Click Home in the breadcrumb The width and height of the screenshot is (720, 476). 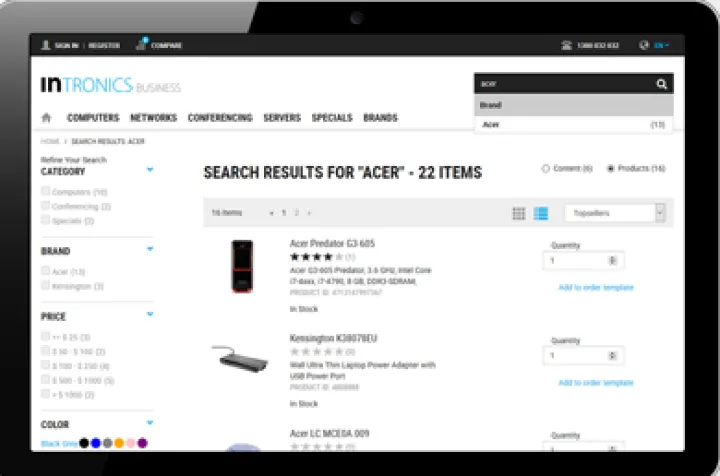(x=50, y=141)
